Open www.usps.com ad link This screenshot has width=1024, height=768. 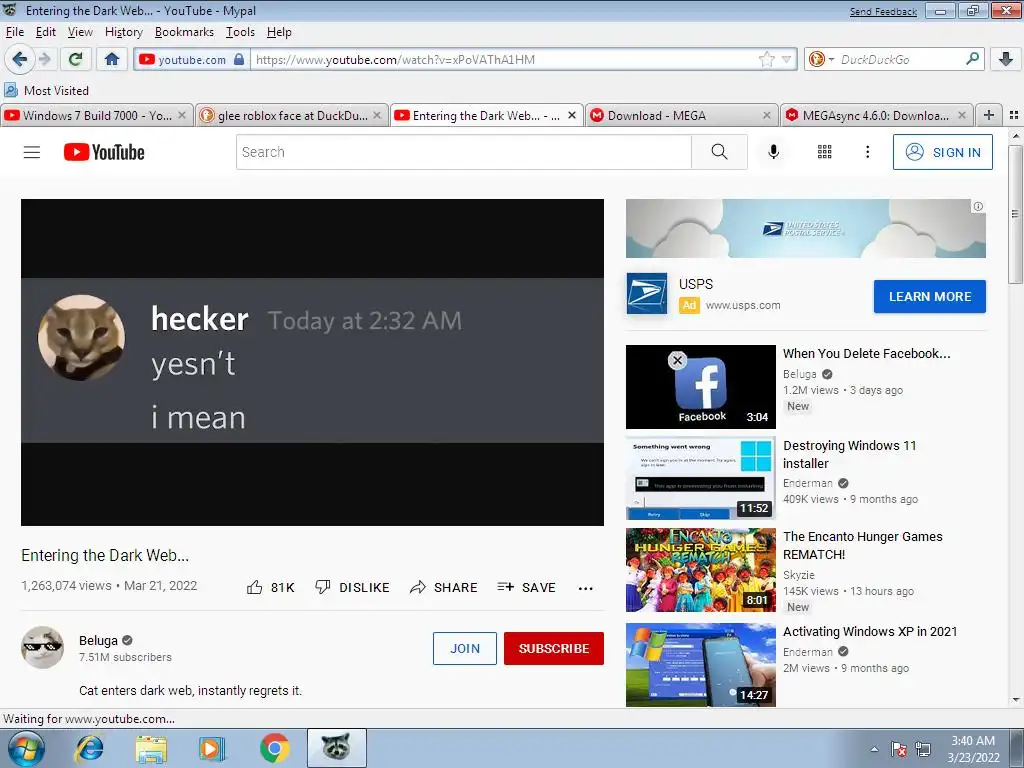(x=743, y=305)
